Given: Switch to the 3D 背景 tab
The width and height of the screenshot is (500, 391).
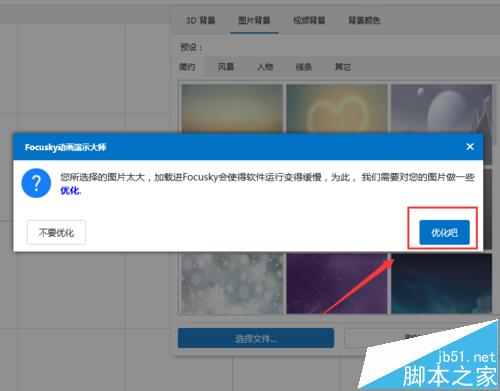Looking at the screenshot, I should pos(201,20).
